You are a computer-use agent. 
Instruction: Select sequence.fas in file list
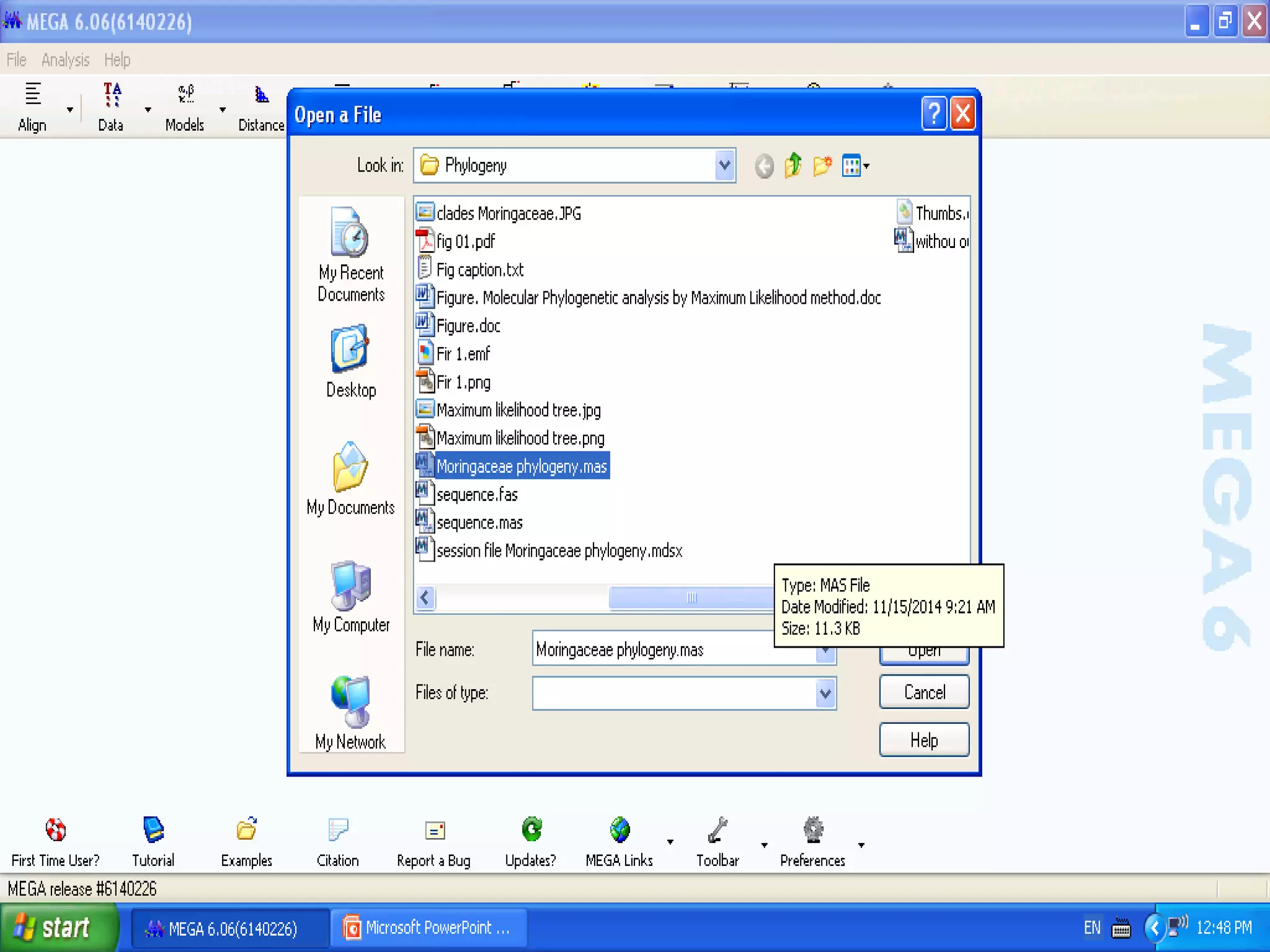476,495
